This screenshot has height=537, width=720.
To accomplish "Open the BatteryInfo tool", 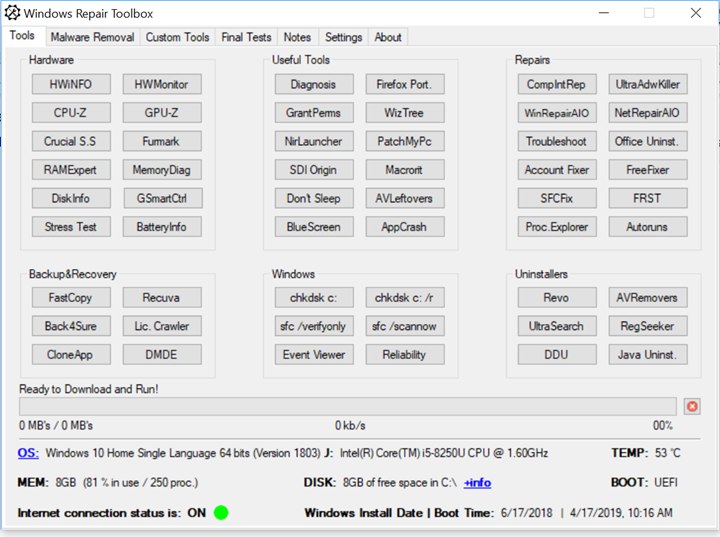I will click(162, 227).
